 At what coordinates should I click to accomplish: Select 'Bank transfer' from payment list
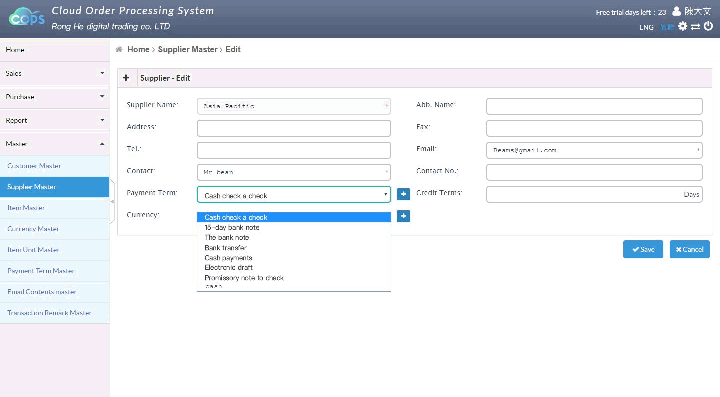coord(225,248)
